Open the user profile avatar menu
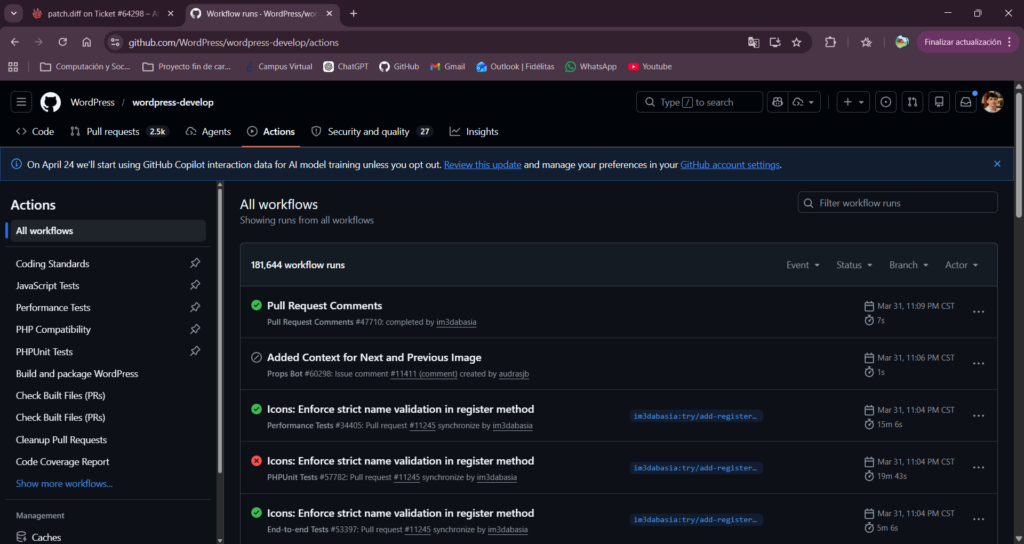Screen dimensions: 1024x544 coord(992,102)
